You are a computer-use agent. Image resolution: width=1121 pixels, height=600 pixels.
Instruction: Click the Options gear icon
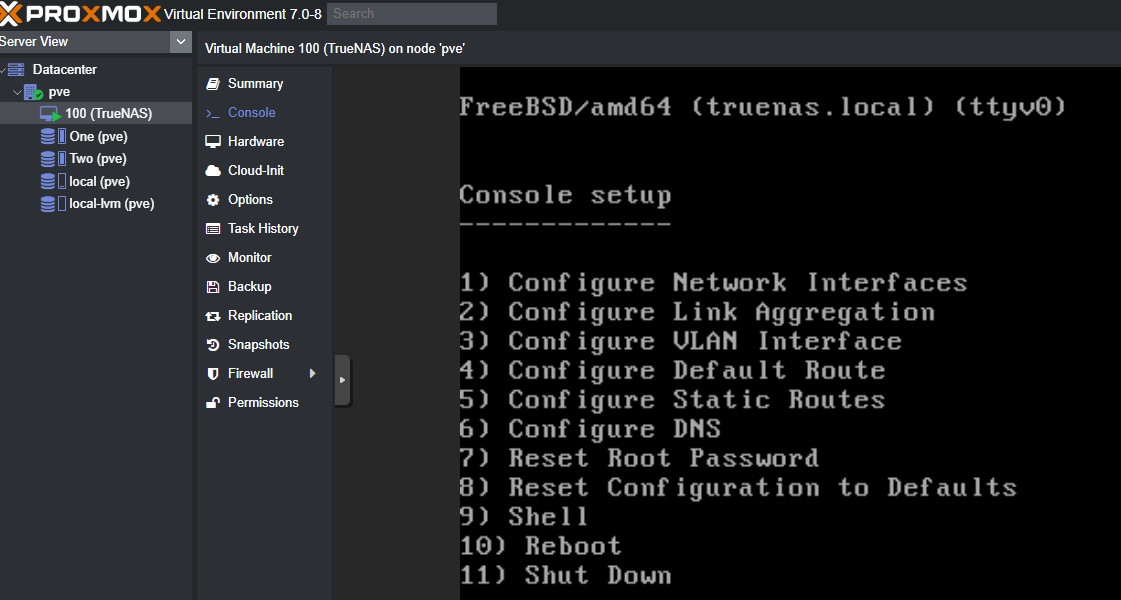pyautogui.click(x=212, y=200)
